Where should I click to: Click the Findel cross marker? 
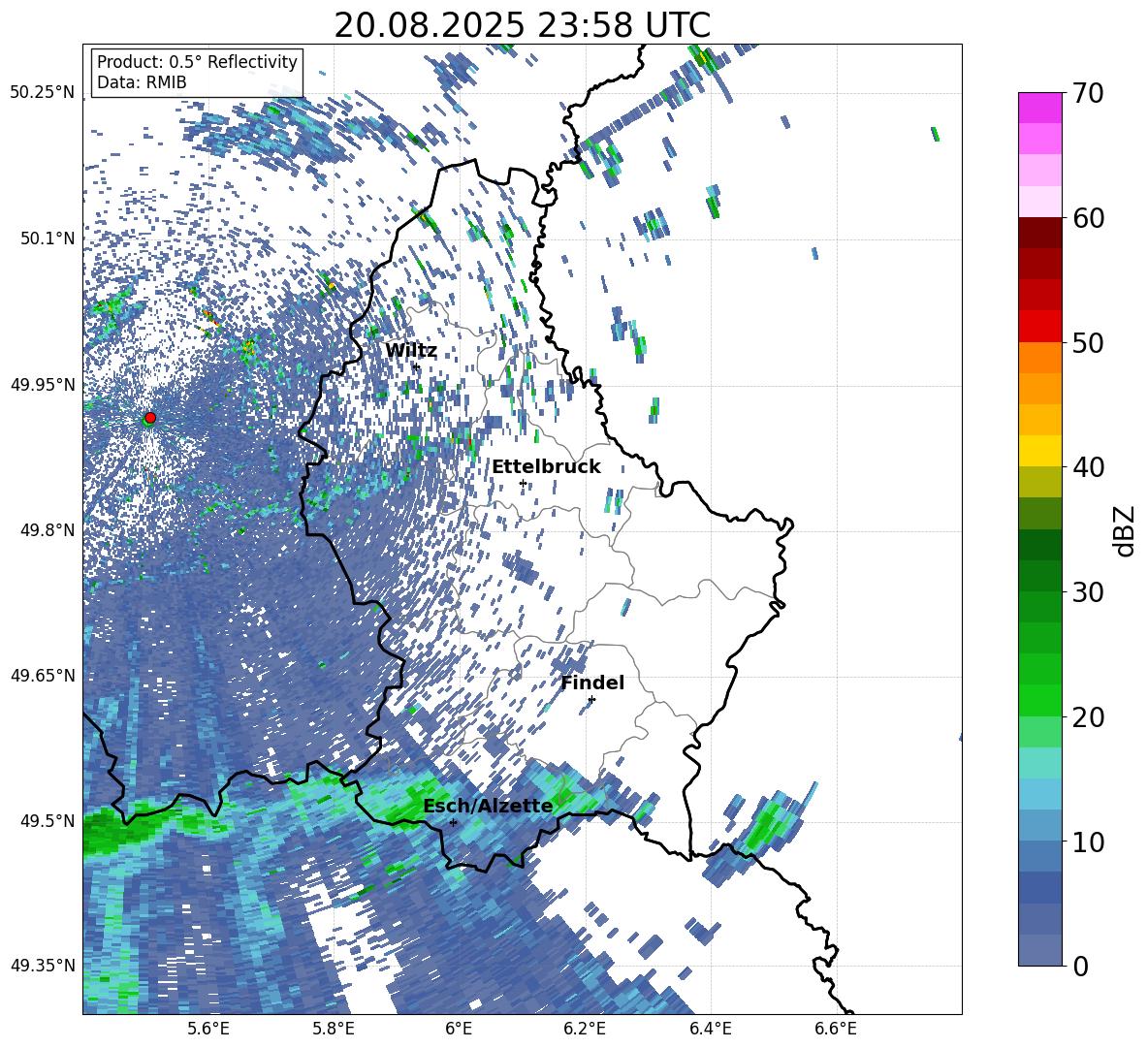click(591, 700)
